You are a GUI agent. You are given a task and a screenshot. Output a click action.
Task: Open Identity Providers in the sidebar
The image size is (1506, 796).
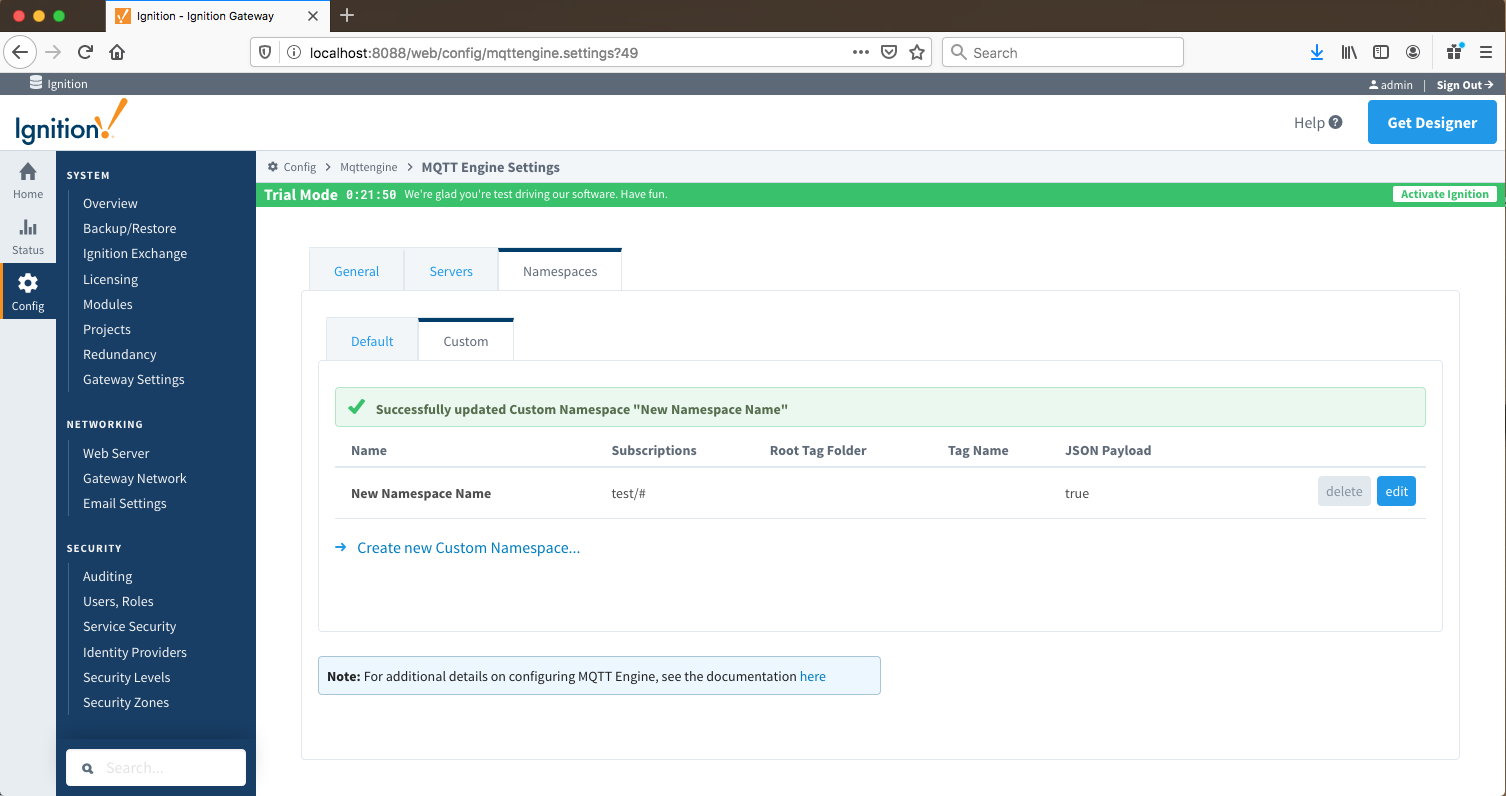pos(135,652)
